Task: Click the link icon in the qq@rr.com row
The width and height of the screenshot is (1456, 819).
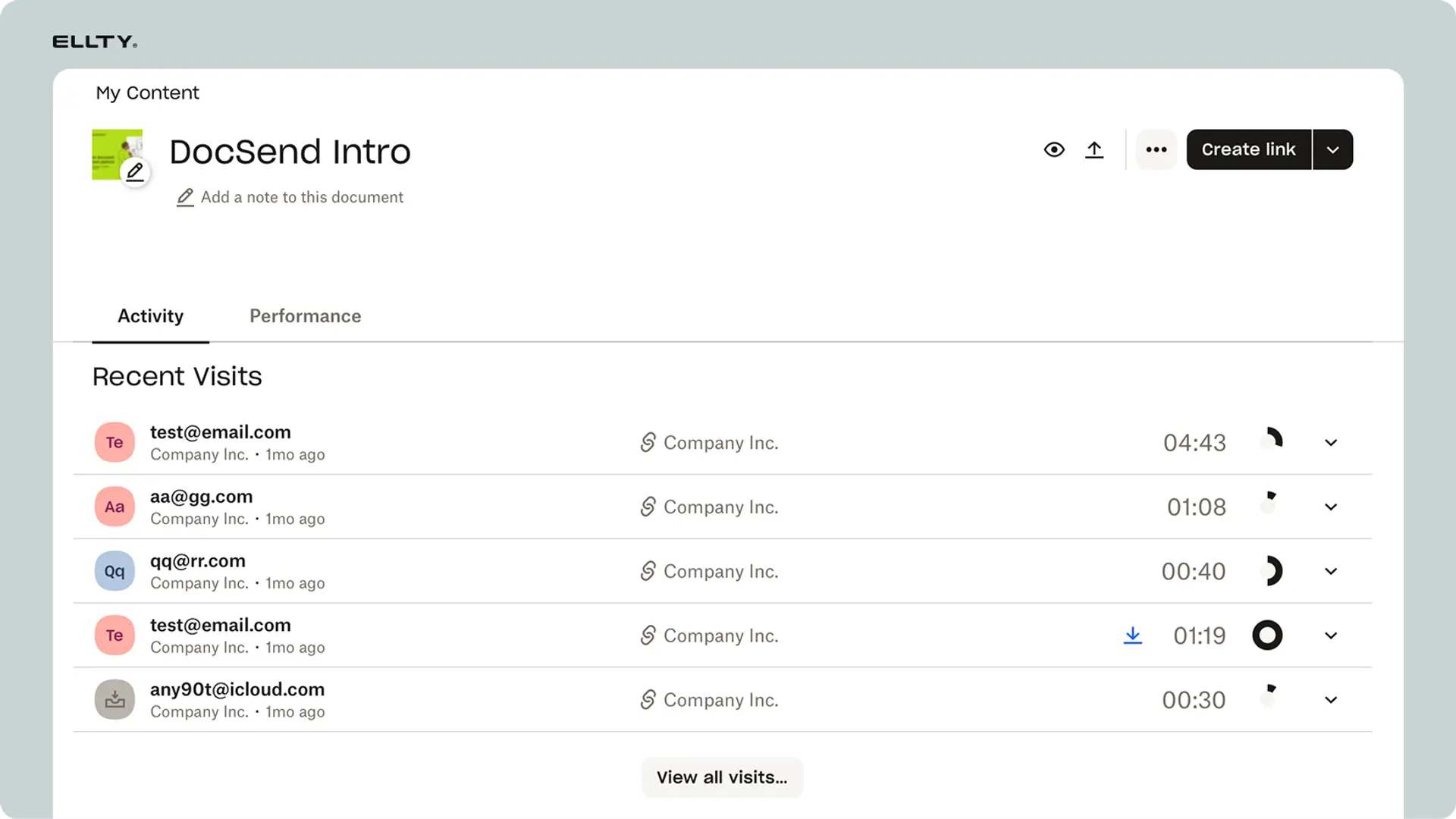Action: 648,571
